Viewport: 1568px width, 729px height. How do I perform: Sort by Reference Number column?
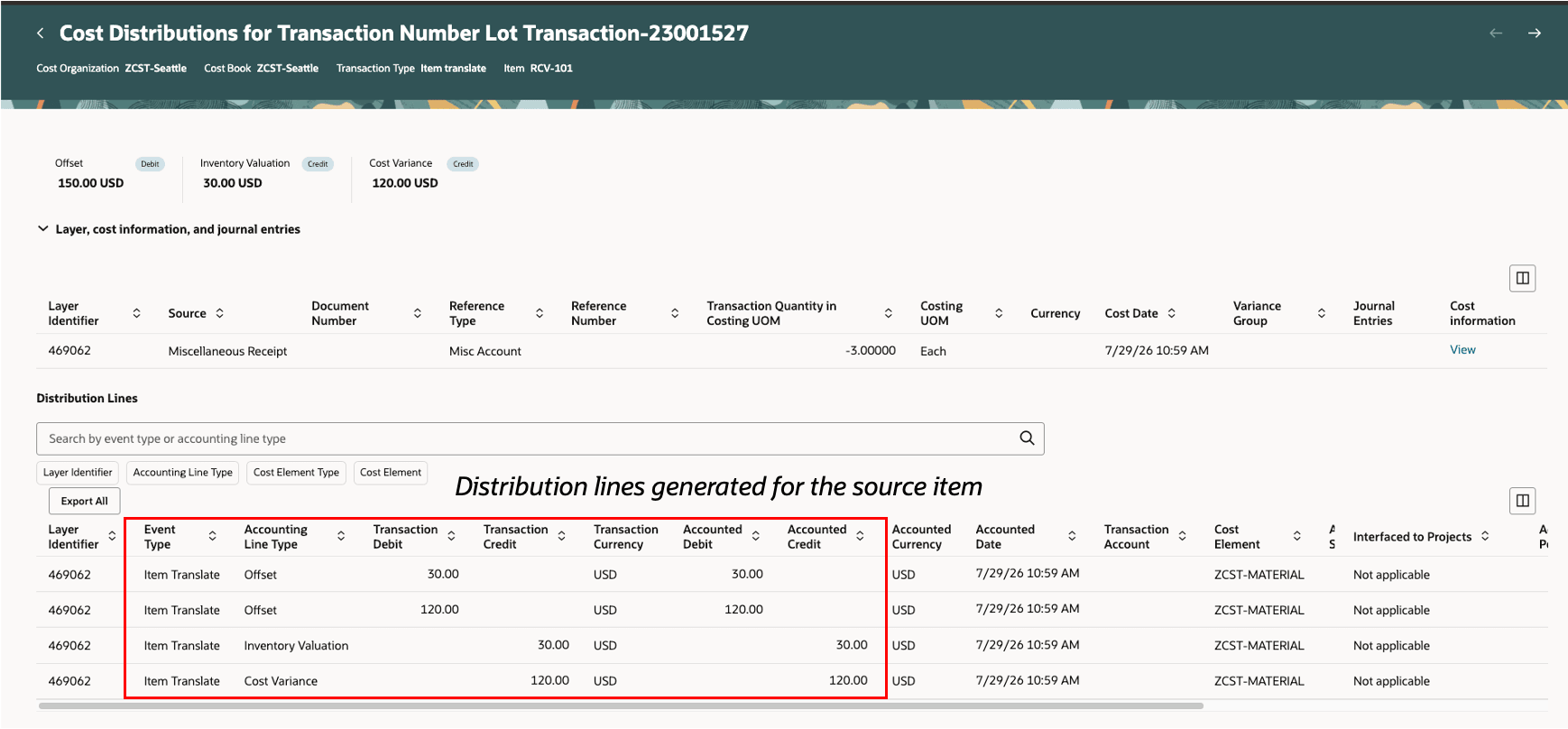[x=675, y=313]
